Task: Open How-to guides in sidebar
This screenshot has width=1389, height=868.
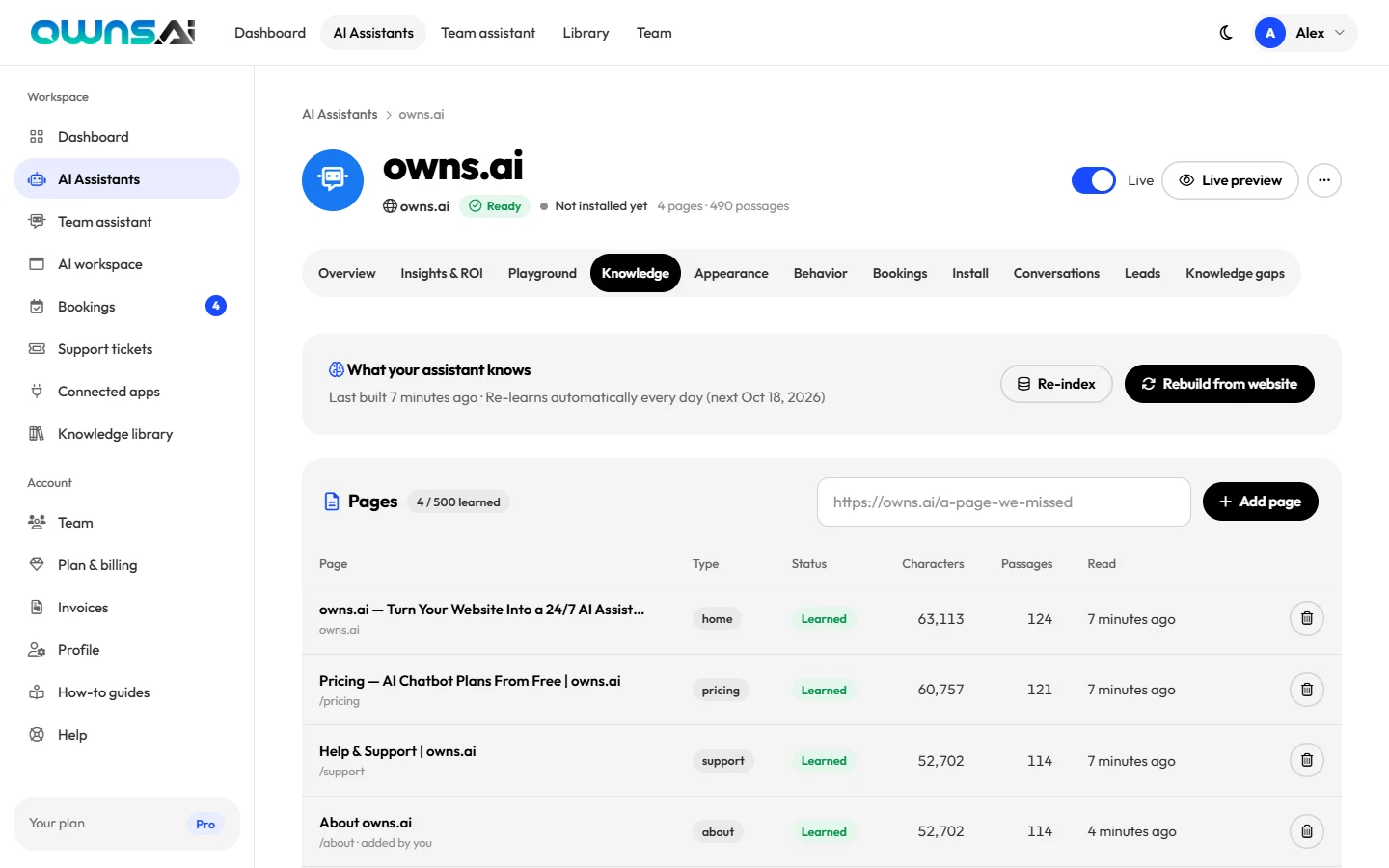Action: [x=126, y=692]
